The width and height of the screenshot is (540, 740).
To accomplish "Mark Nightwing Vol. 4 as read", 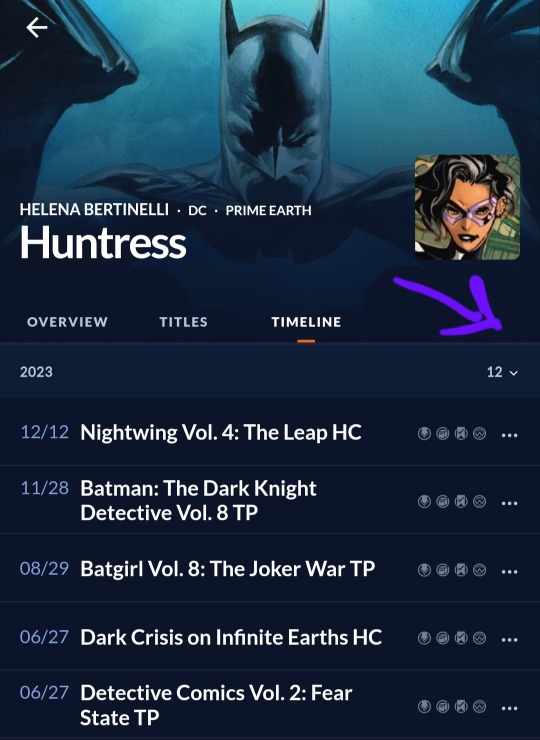I will pos(461,433).
